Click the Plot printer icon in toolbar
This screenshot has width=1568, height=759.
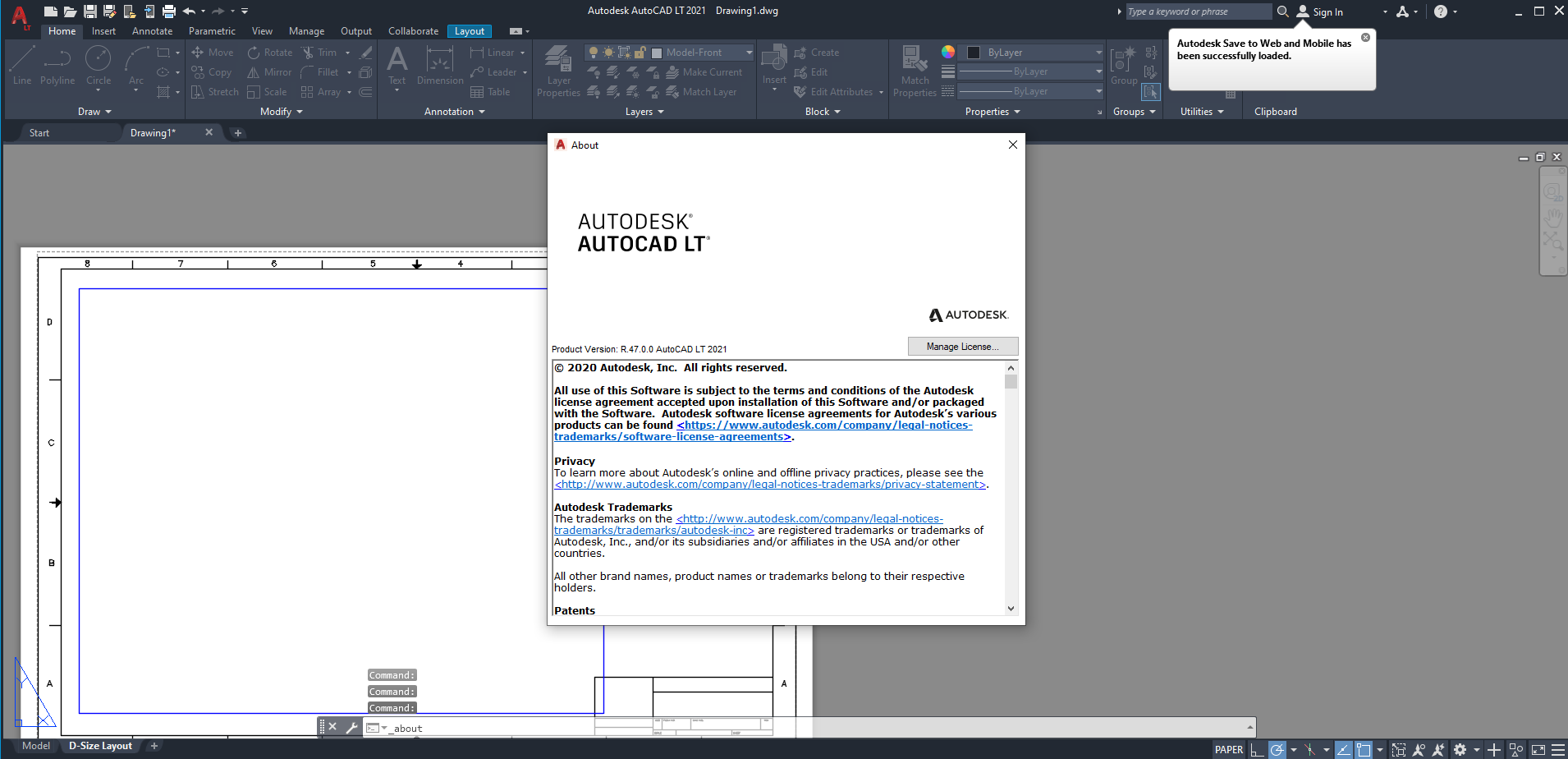tap(169, 11)
